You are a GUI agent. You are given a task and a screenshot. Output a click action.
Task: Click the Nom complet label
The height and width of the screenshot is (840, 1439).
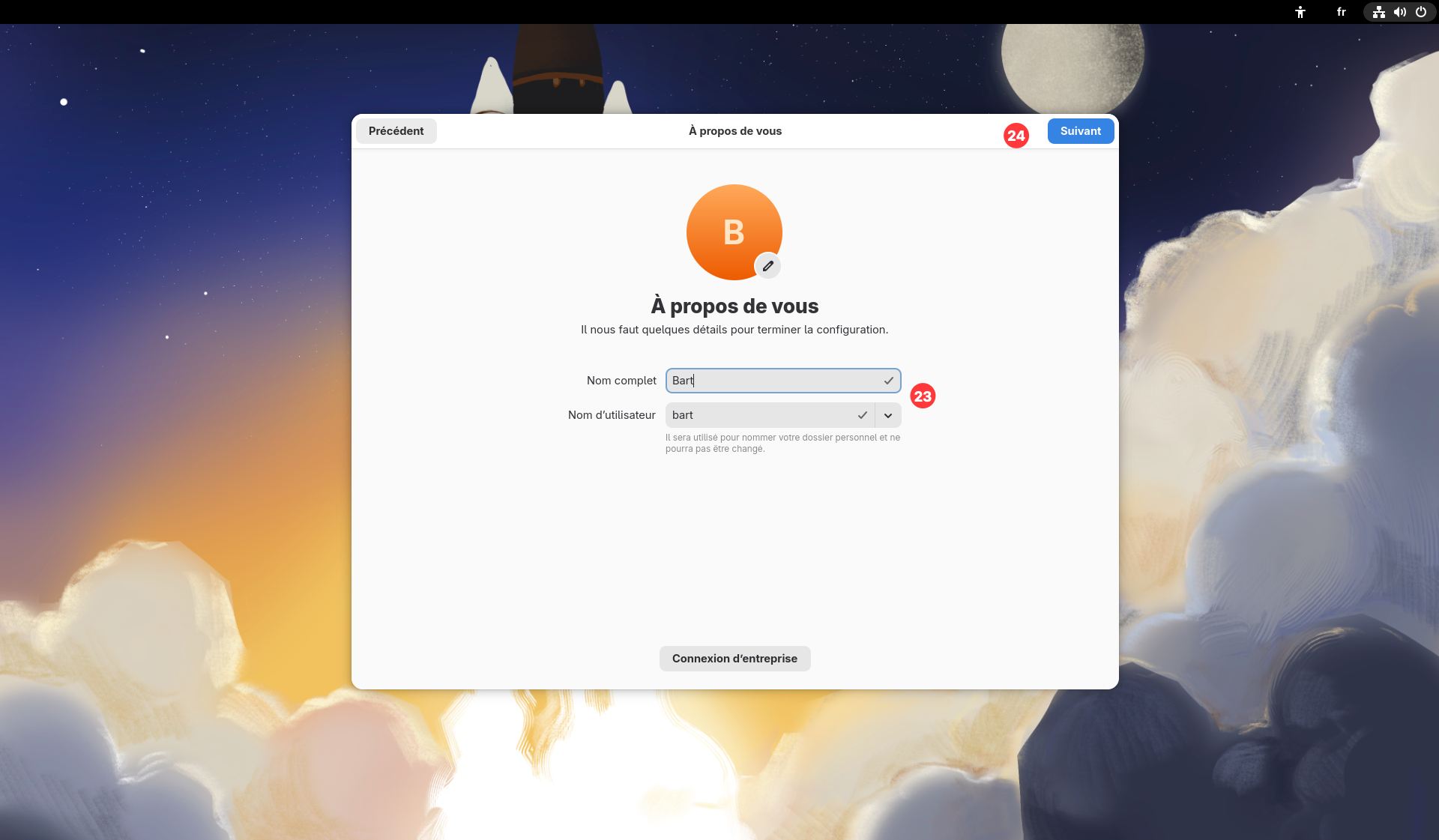(621, 381)
